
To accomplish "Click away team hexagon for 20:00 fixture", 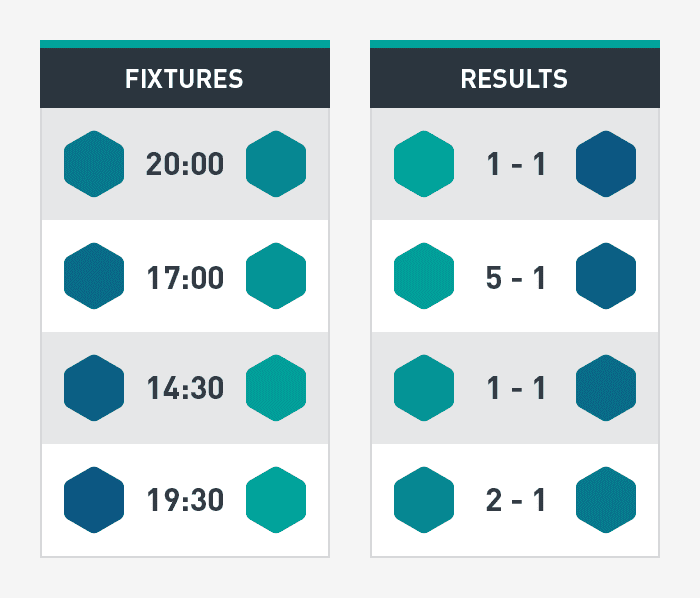I will coord(276,164).
